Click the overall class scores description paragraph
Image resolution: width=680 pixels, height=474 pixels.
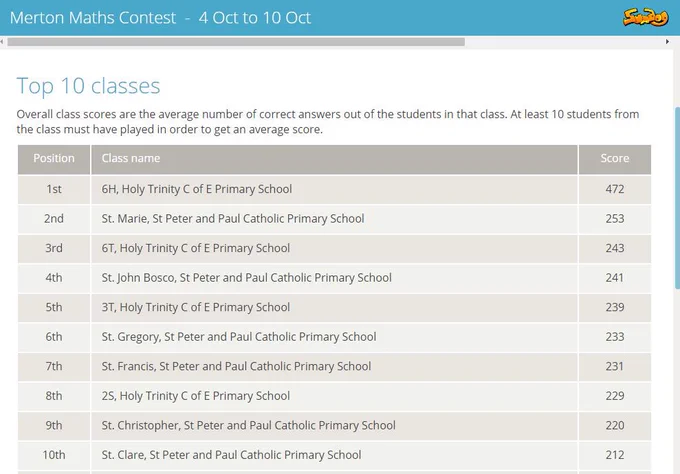coord(328,122)
